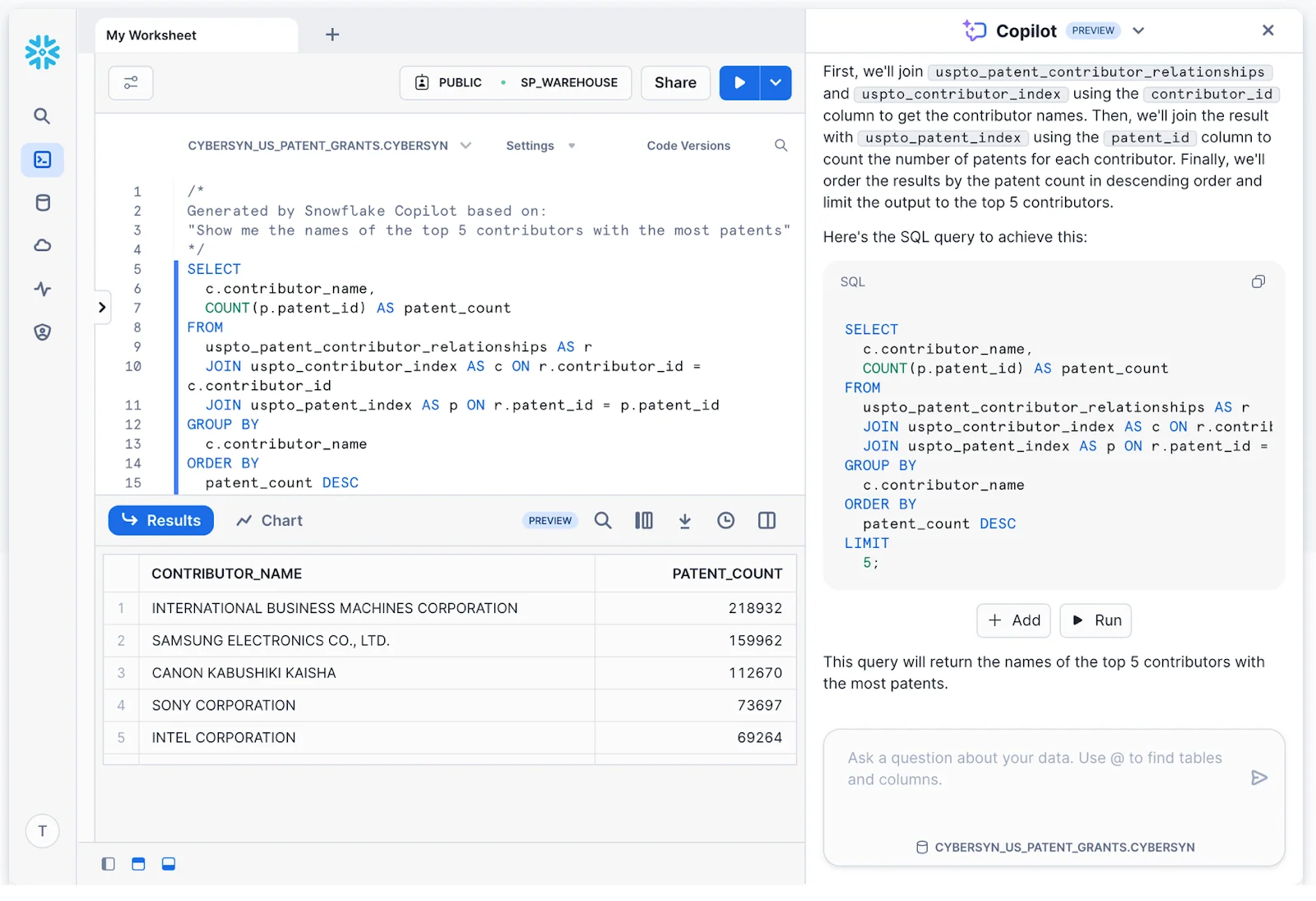Click the Copilot PREVIEW badge
The image size is (1316, 901).
[x=1093, y=30]
